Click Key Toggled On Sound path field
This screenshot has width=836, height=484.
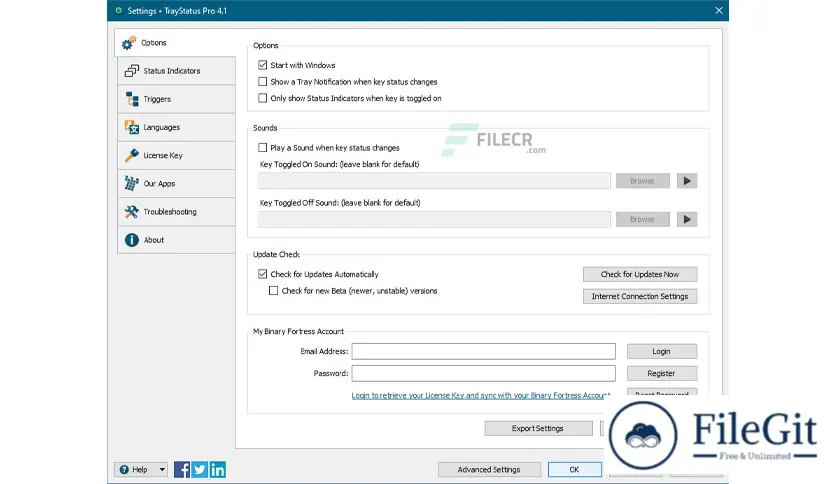coord(434,181)
